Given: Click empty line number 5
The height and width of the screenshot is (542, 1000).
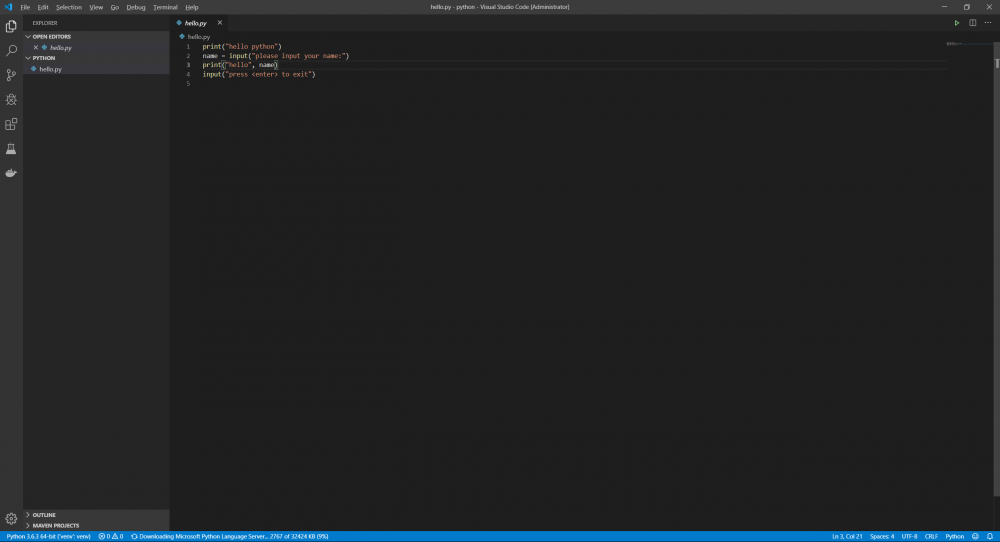Looking at the screenshot, I should coord(188,84).
